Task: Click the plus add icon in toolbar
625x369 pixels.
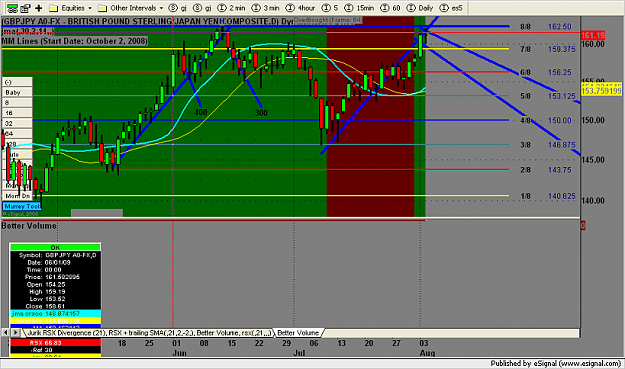Action: pos(39,8)
